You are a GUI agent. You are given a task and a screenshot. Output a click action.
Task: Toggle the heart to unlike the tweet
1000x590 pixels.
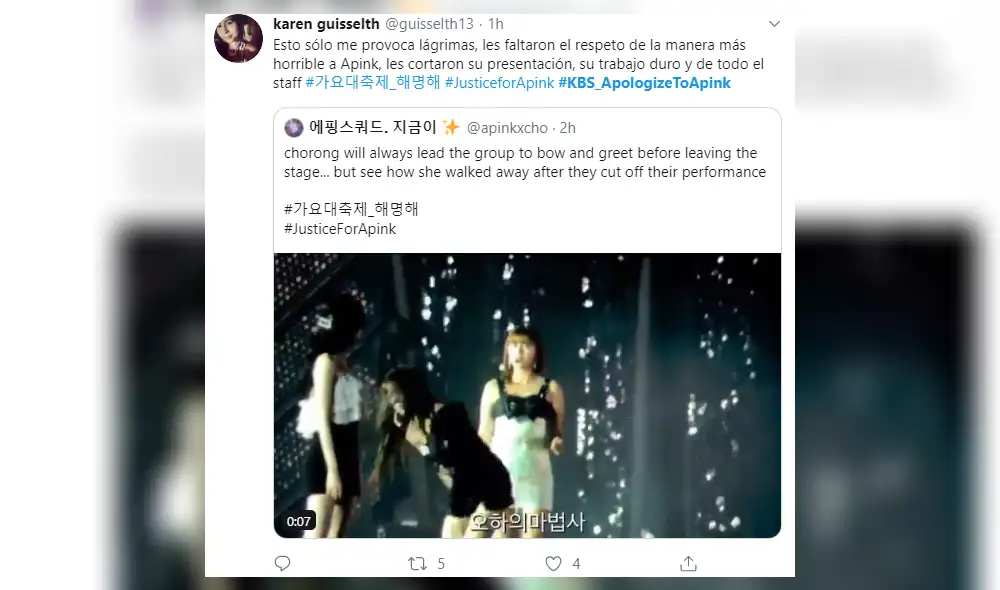click(554, 563)
